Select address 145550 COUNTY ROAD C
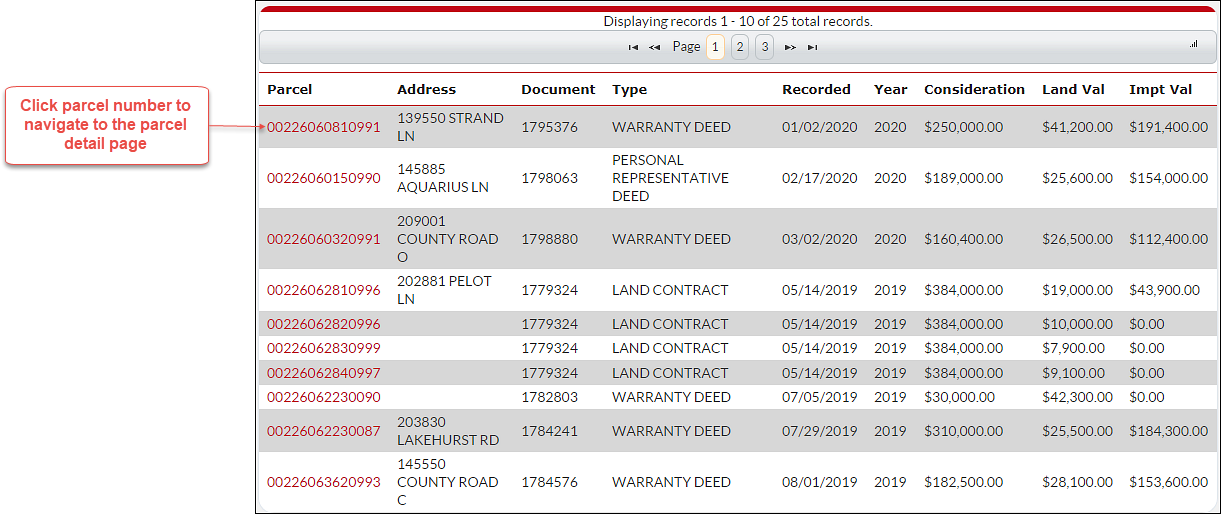Screen dimensions: 1221x514 click(x=447, y=482)
